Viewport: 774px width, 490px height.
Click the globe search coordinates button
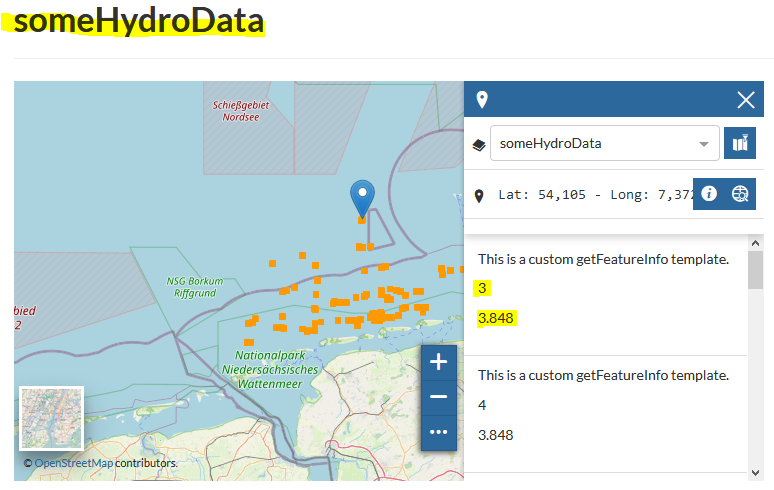tap(740, 194)
